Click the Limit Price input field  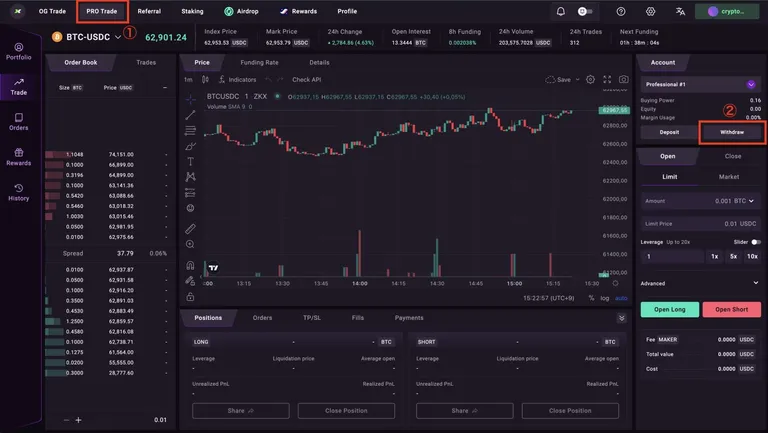[x=700, y=223]
